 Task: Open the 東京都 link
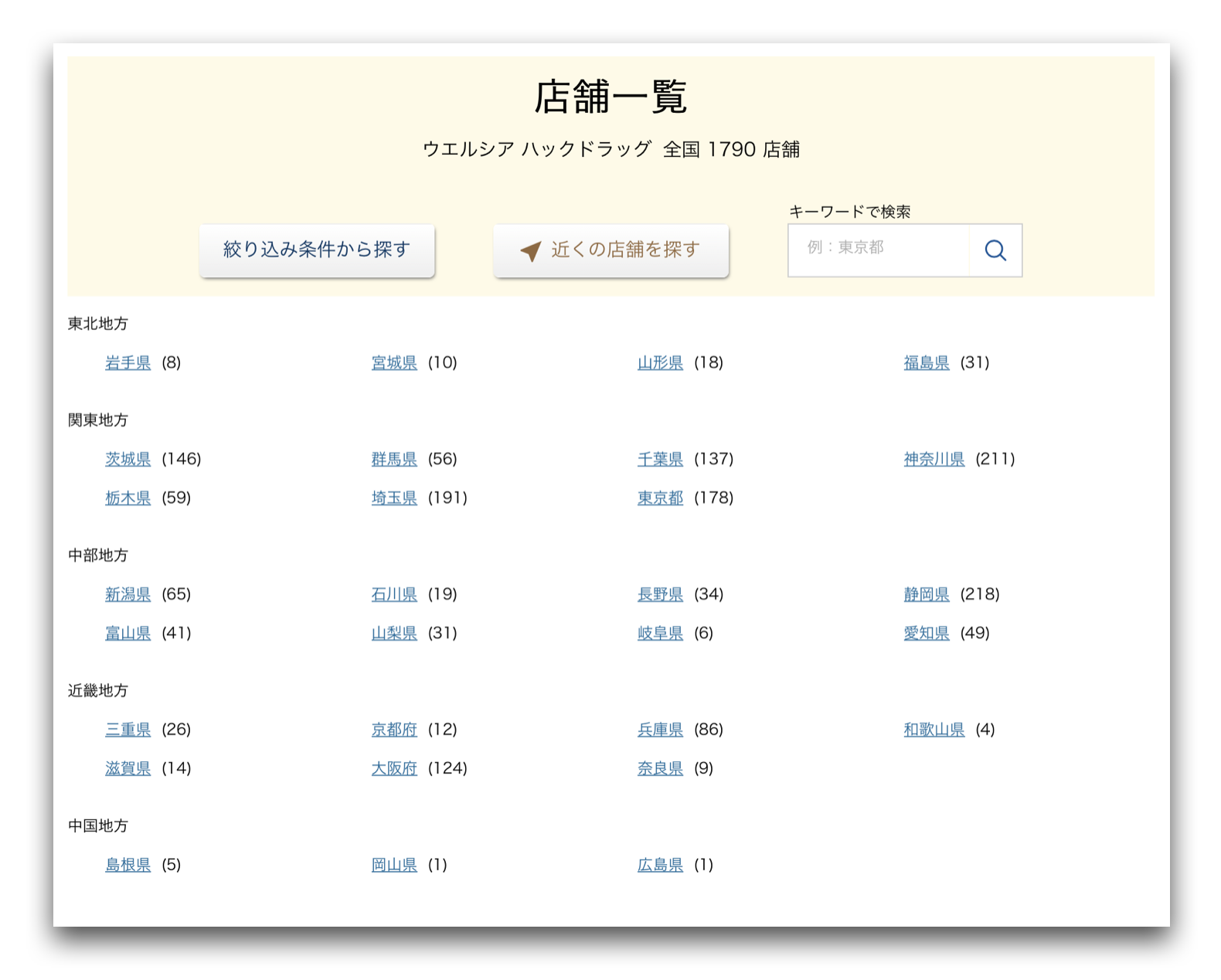pyautogui.click(x=660, y=498)
